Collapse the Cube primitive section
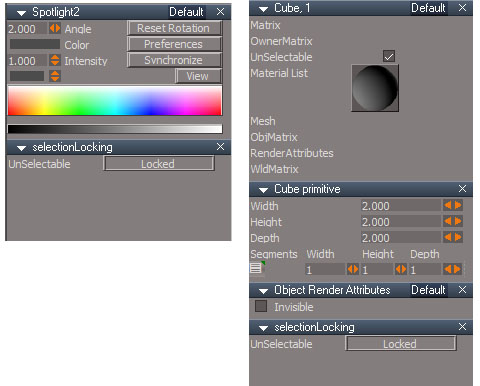The height and width of the screenshot is (386, 480). (x=264, y=190)
